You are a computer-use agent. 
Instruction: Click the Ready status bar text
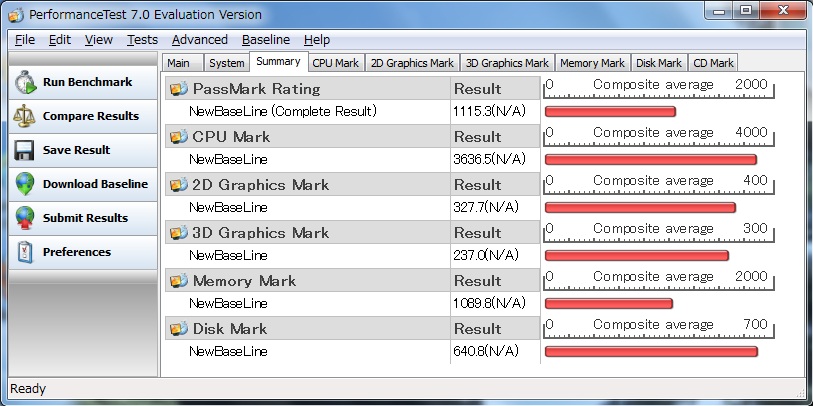click(28, 389)
